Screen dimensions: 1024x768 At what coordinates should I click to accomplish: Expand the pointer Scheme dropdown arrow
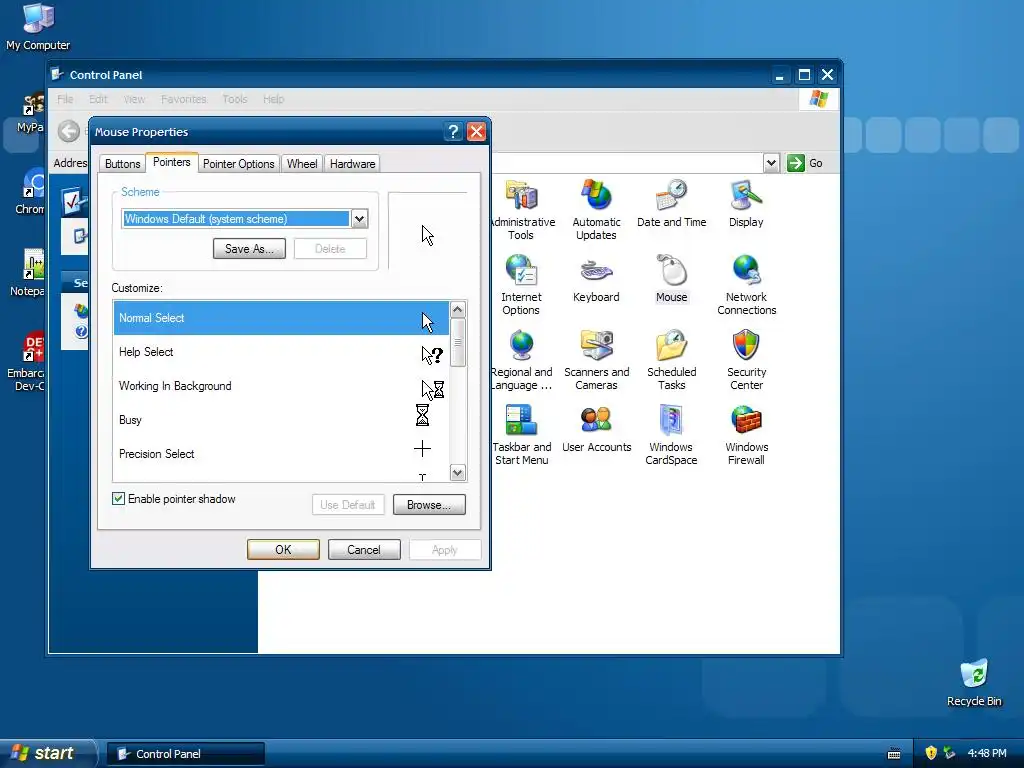point(359,219)
